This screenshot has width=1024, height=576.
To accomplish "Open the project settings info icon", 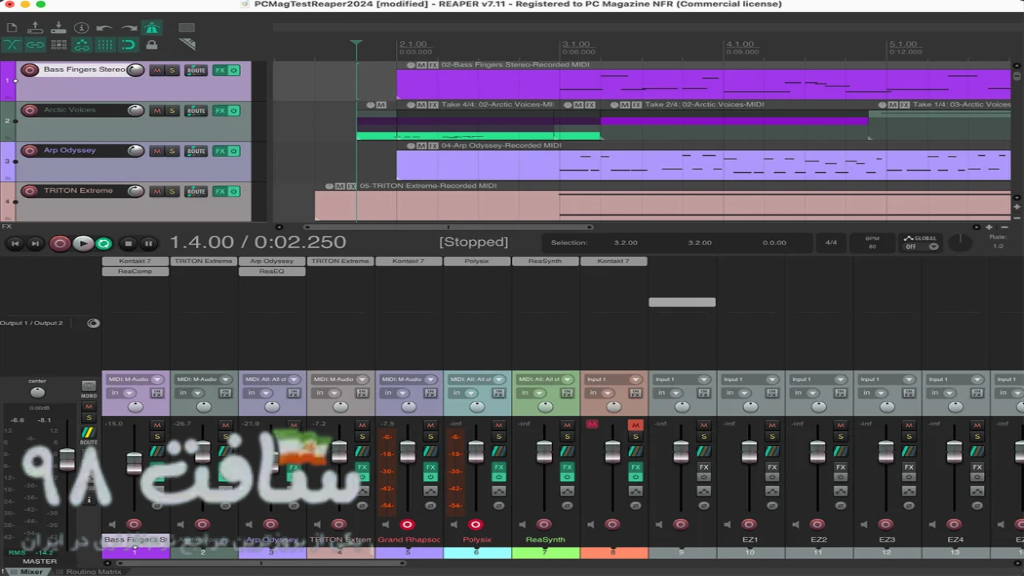I will point(82,27).
